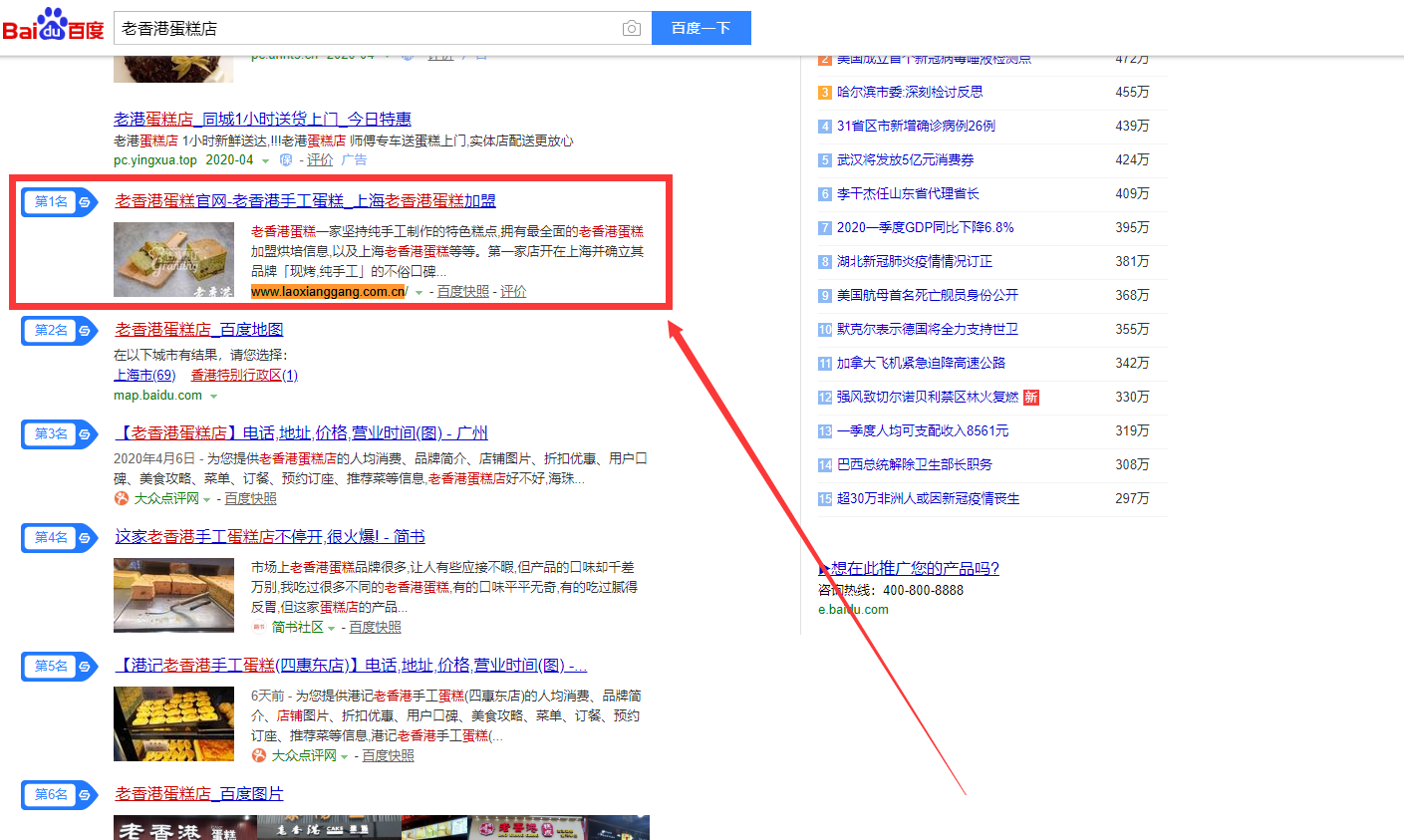The height and width of the screenshot is (840, 1404).
Task: Expand 大众点评网 dropdown under 四惠东店 result
Action: tap(345, 757)
